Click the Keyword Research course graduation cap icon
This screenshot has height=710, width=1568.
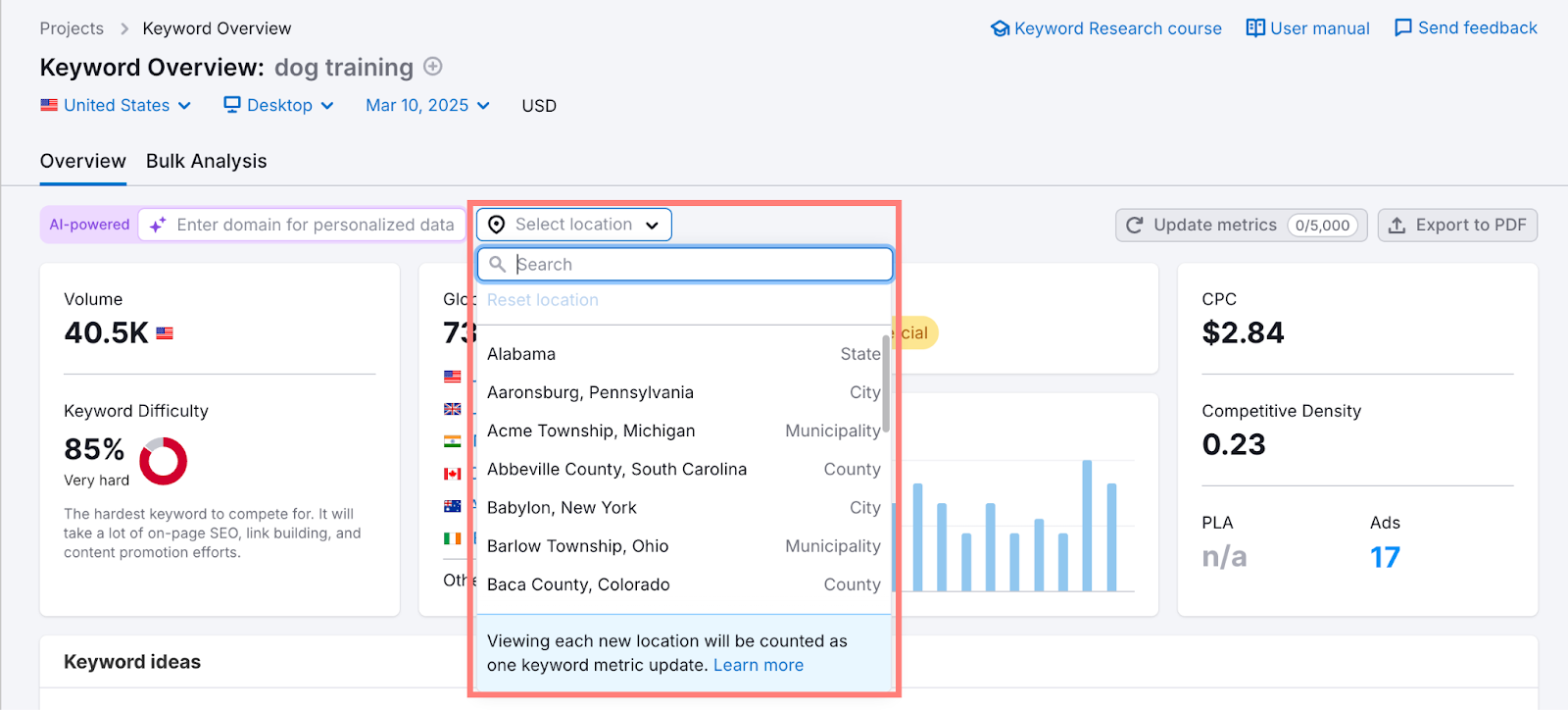(1000, 28)
